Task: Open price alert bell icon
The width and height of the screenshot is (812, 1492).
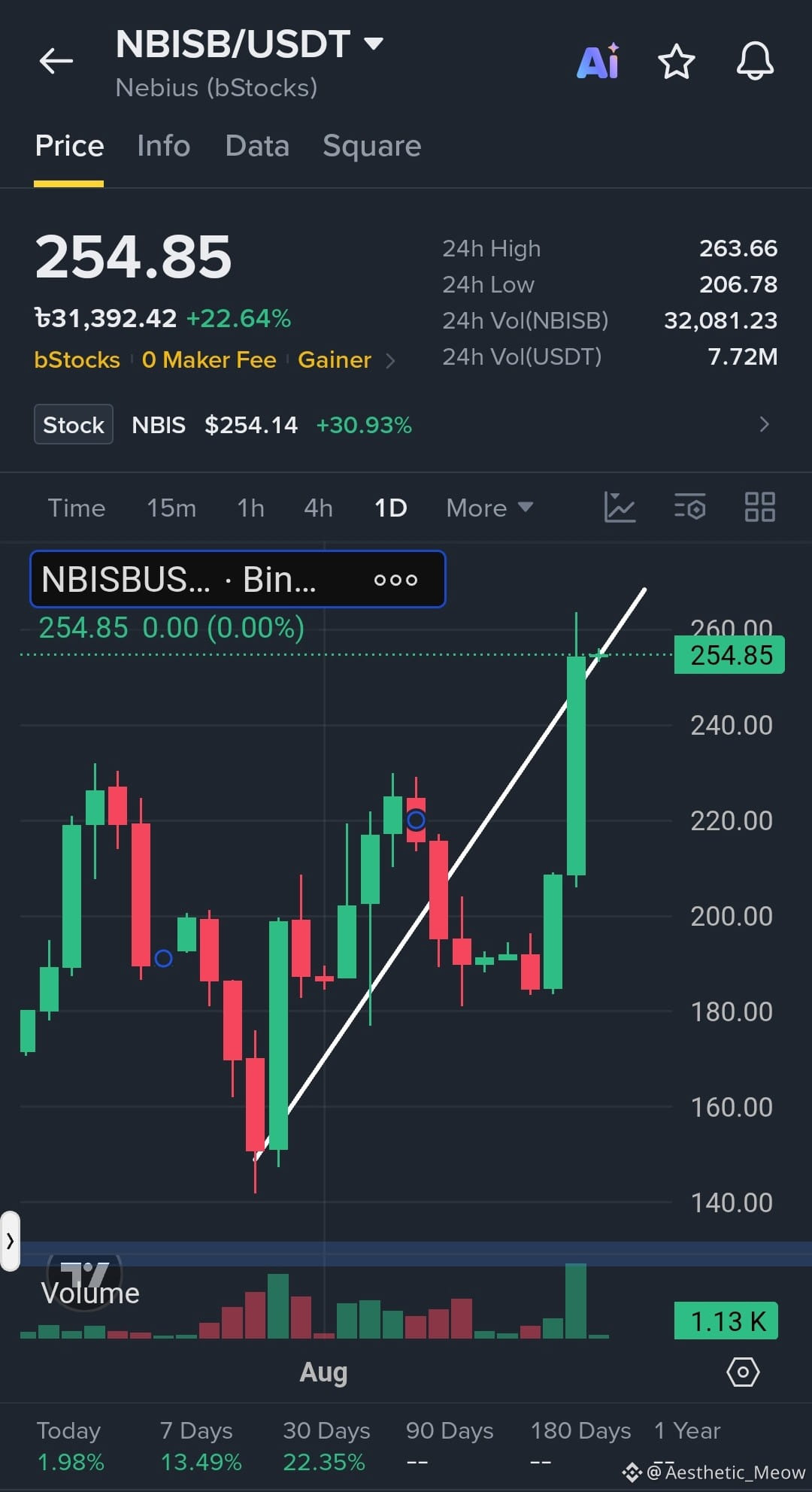Action: [755, 62]
